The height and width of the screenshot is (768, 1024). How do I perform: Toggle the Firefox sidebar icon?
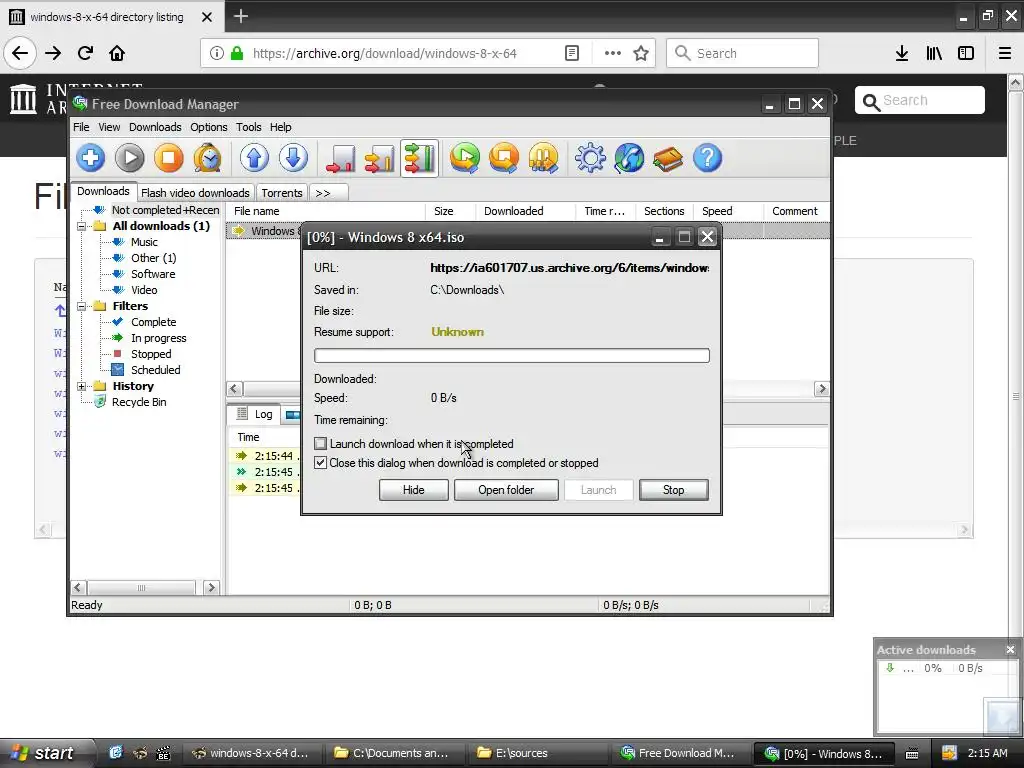966,53
